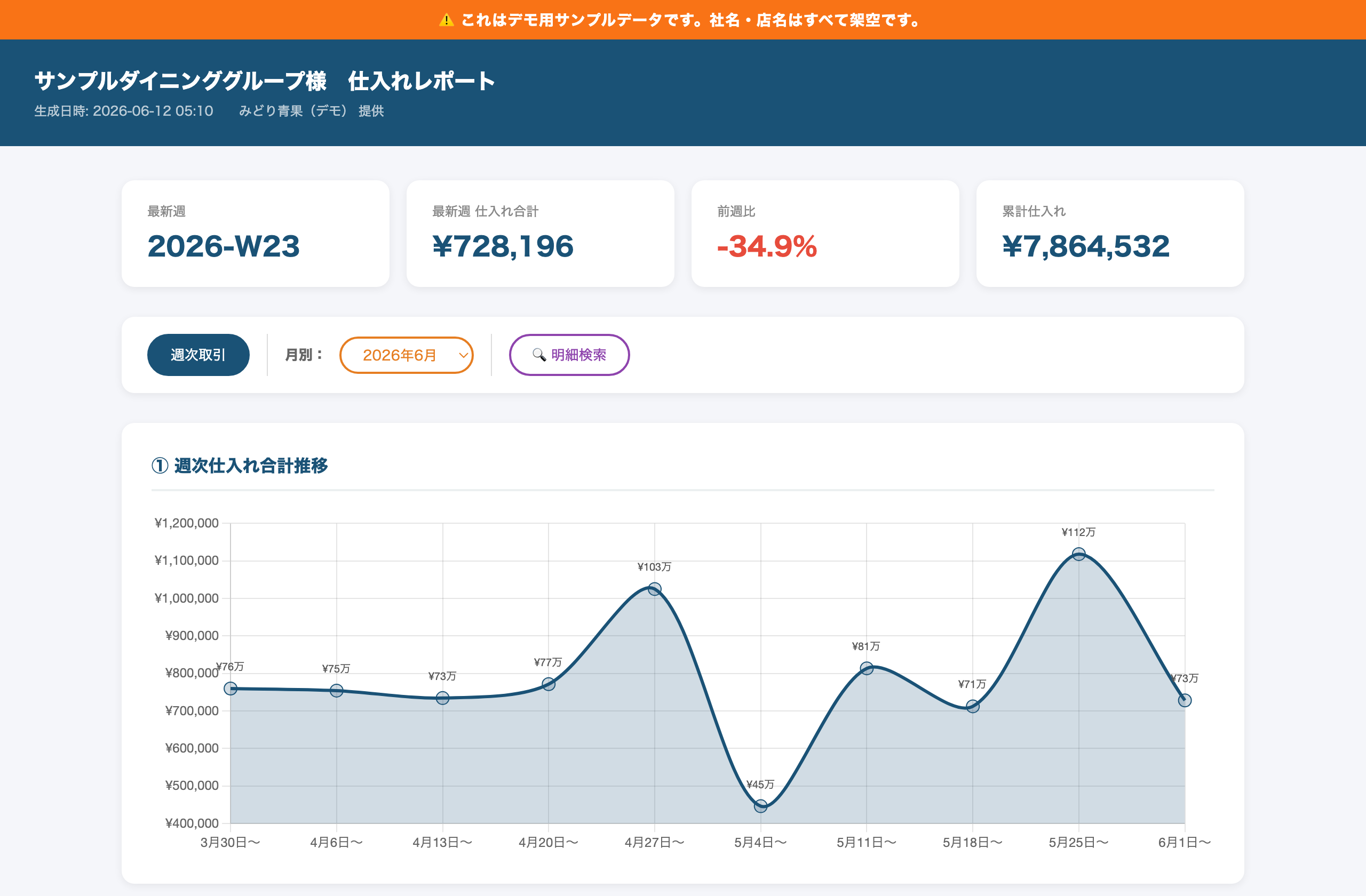This screenshot has width=1366, height=896.
Task: Click the 明細検索 button
Action: click(x=569, y=355)
